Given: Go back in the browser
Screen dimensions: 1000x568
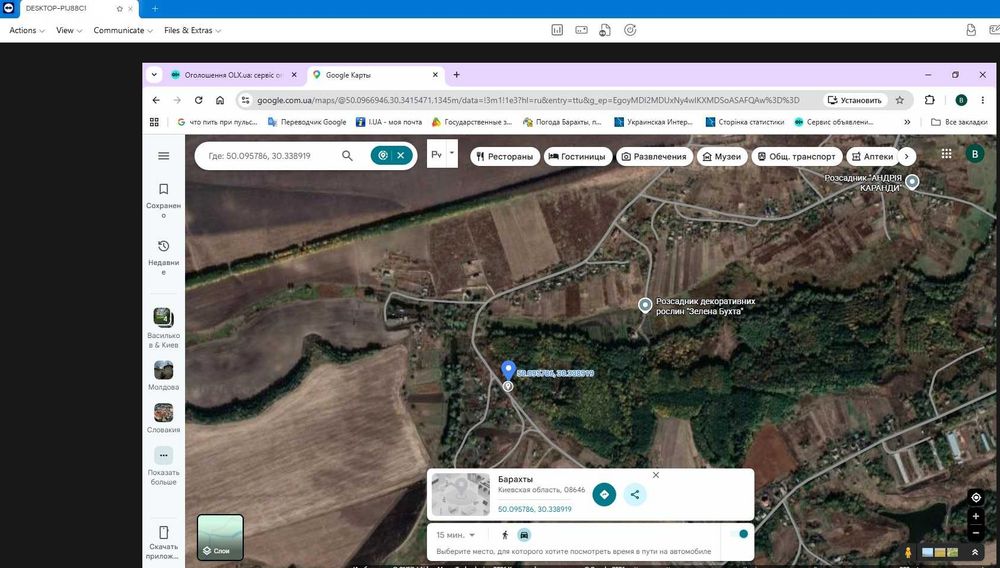Looking at the screenshot, I should [156, 100].
